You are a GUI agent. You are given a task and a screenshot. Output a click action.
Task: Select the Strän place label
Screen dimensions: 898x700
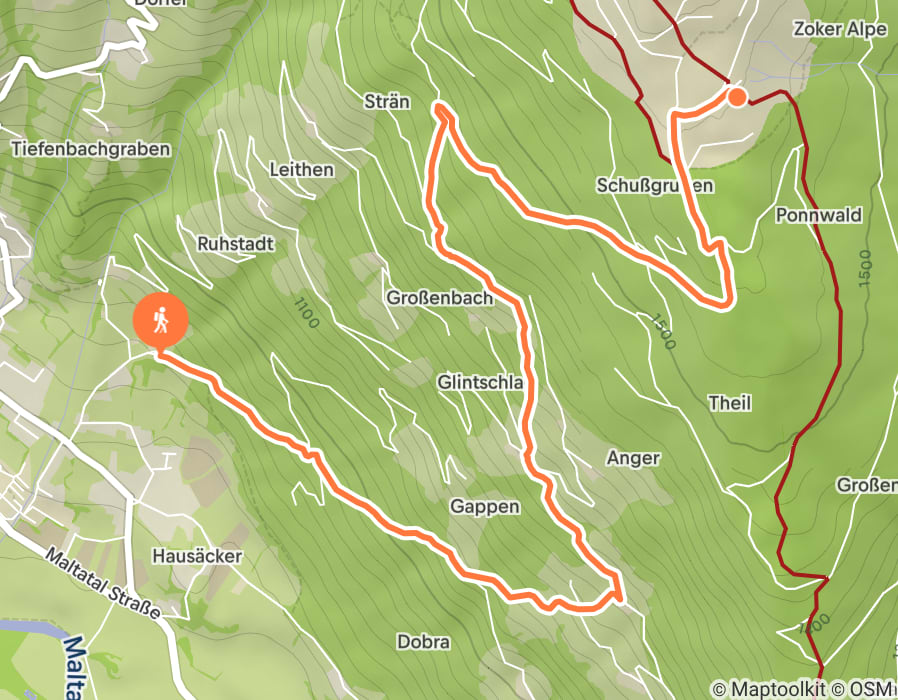[387, 102]
